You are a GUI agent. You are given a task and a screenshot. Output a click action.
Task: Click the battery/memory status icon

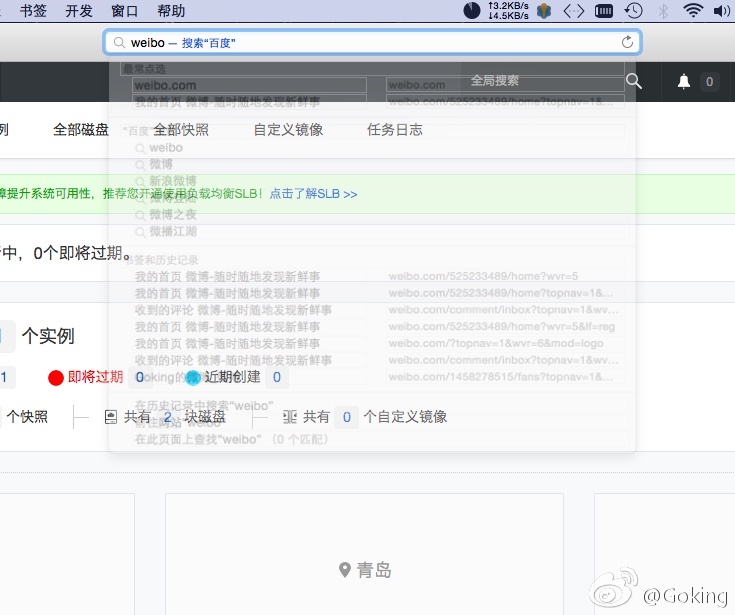(604, 10)
